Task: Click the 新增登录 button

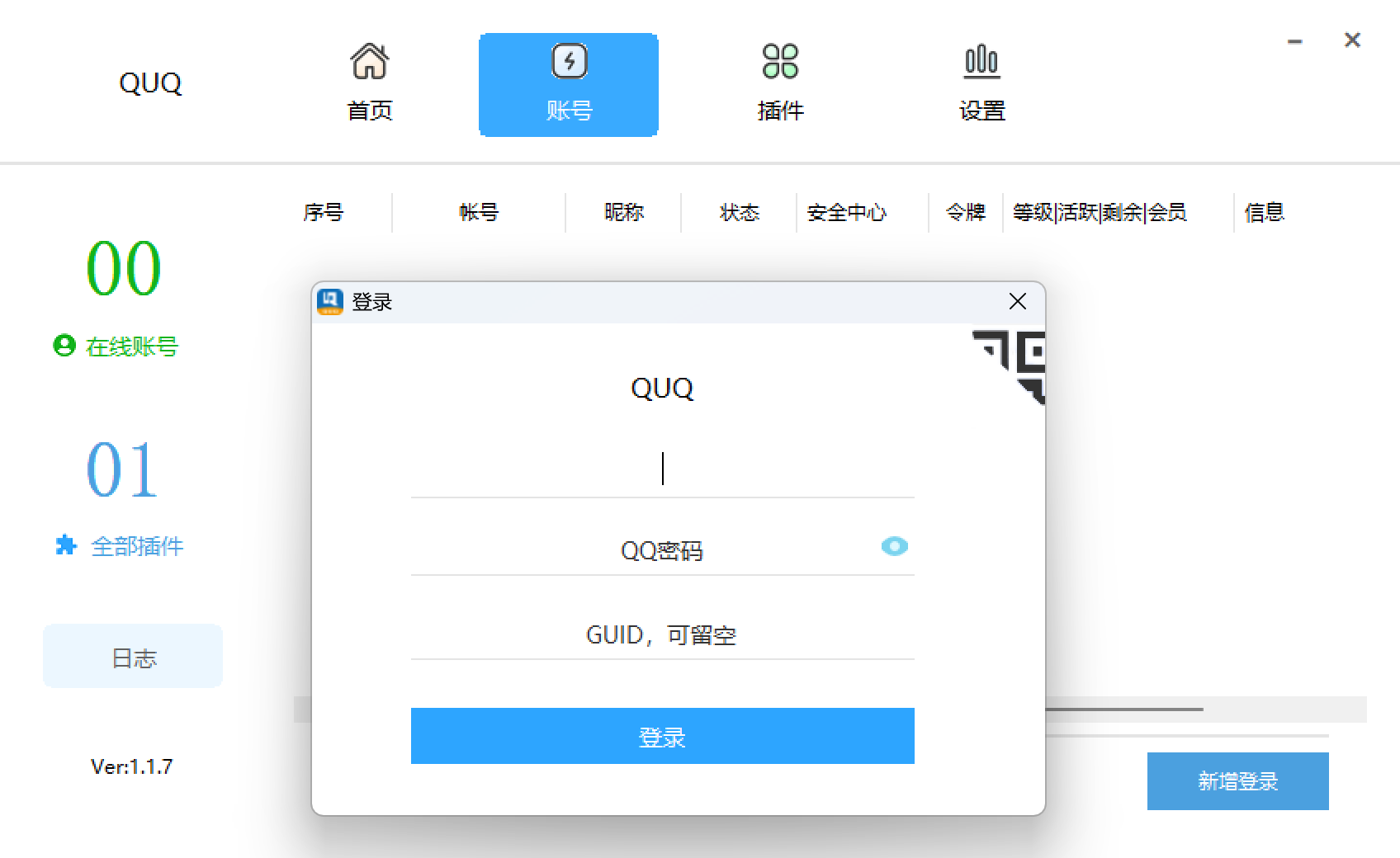Action: tap(1237, 780)
